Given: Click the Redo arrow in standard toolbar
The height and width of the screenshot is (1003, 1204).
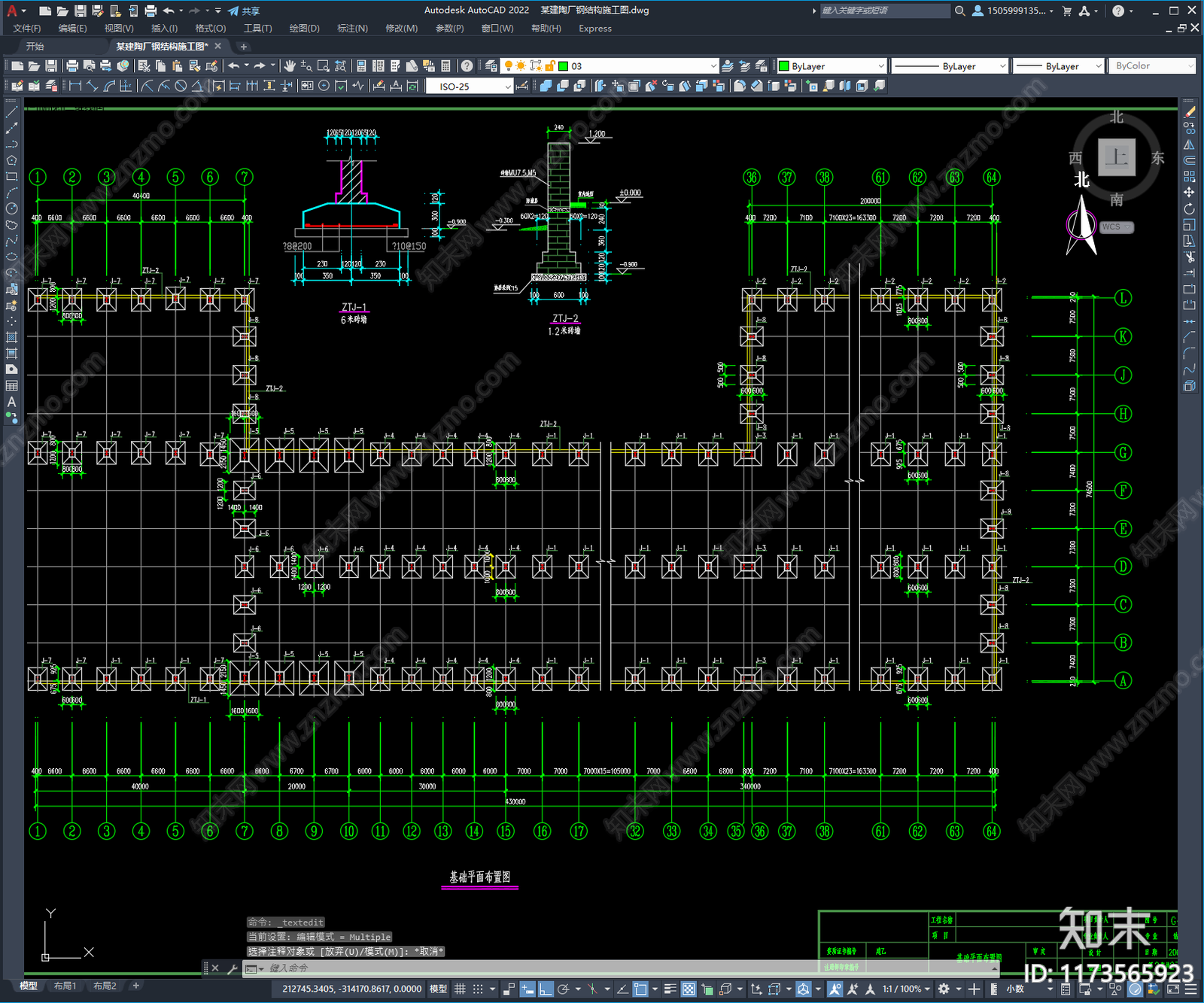Looking at the screenshot, I should click(x=260, y=66).
